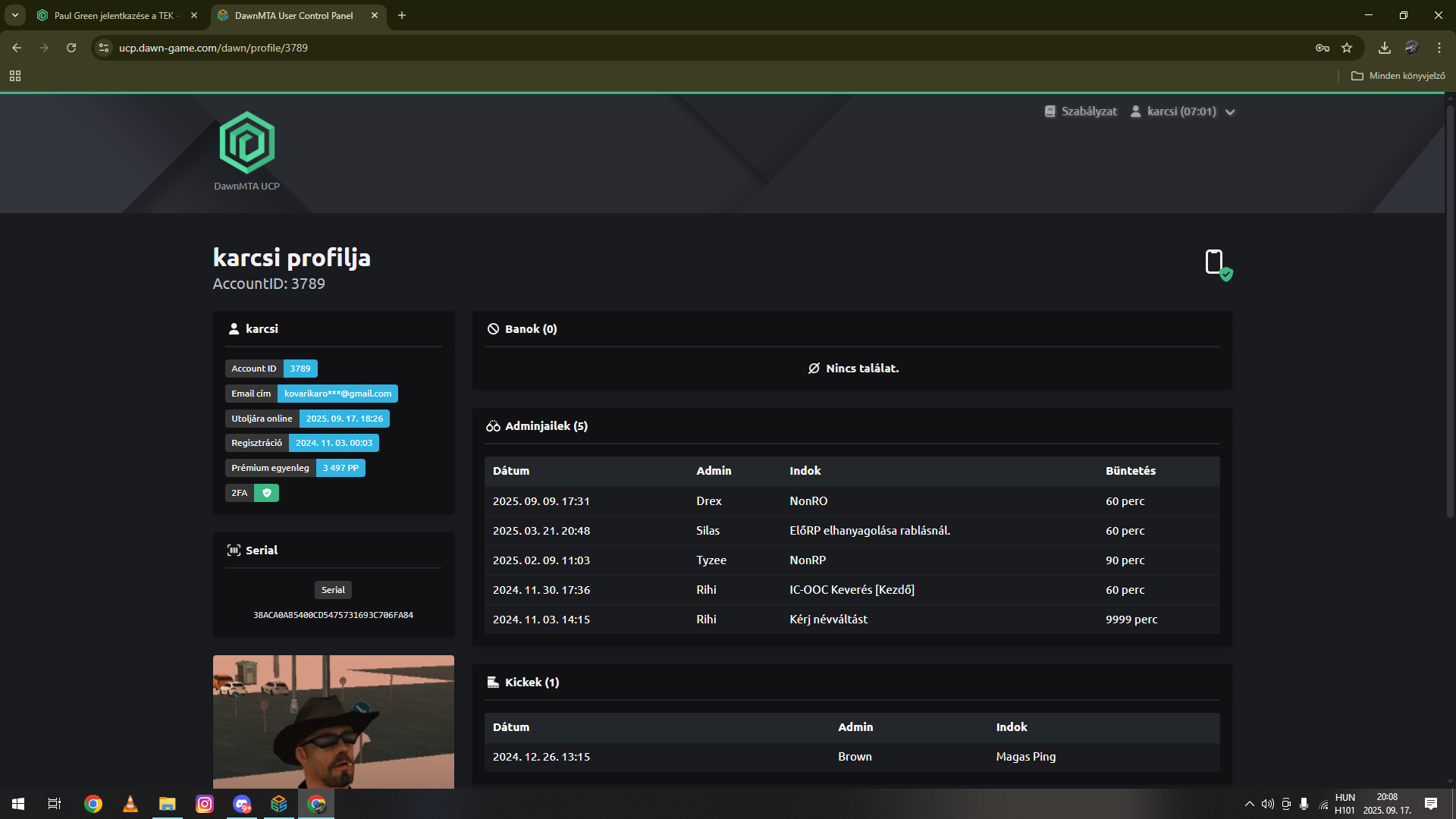Reload the page
The height and width of the screenshot is (819, 1456).
tap(71, 48)
